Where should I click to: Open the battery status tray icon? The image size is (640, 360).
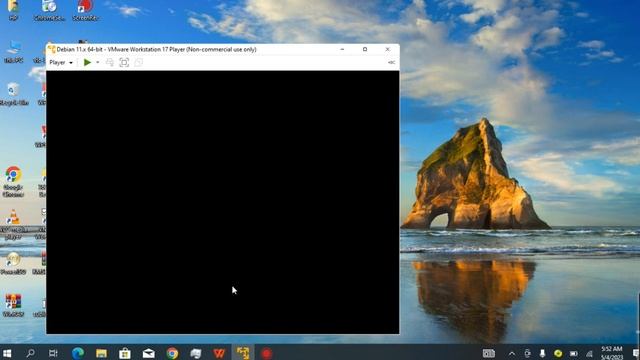coord(573,353)
